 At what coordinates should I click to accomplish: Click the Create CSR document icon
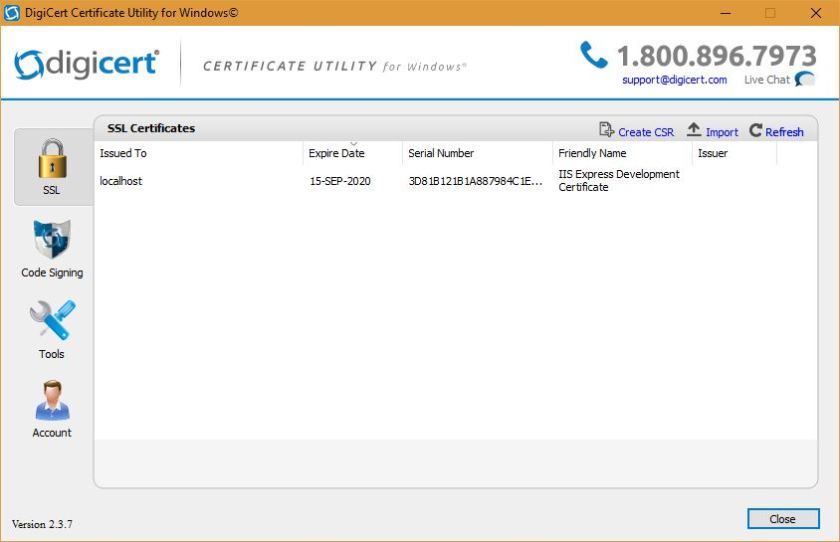(606, 130)
